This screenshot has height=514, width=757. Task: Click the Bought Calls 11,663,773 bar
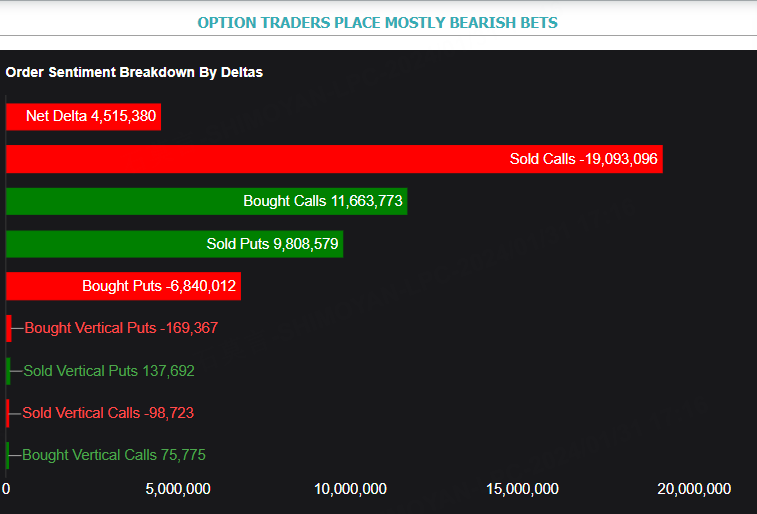coord(207,201)
